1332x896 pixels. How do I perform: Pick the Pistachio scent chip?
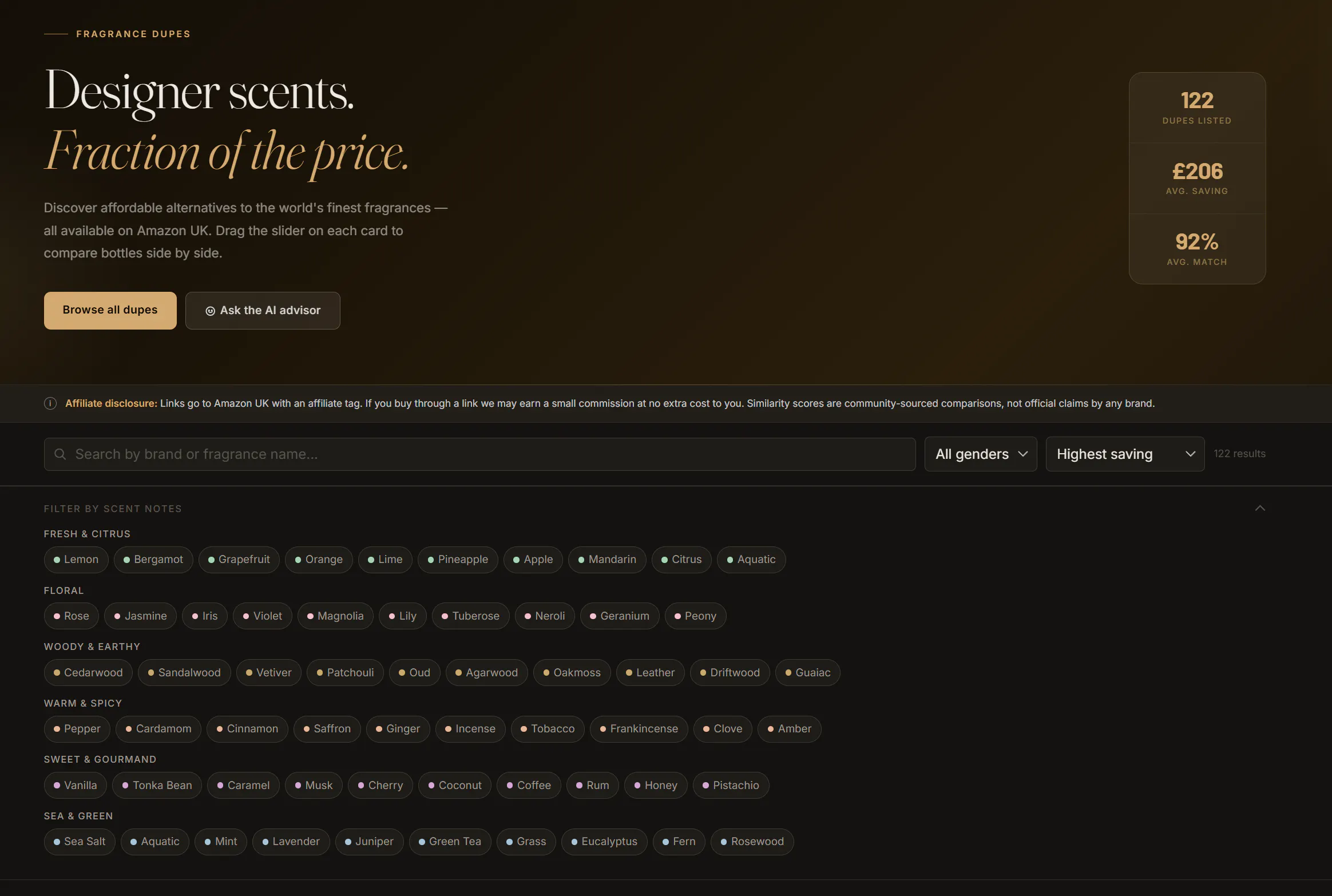point(731,786)
